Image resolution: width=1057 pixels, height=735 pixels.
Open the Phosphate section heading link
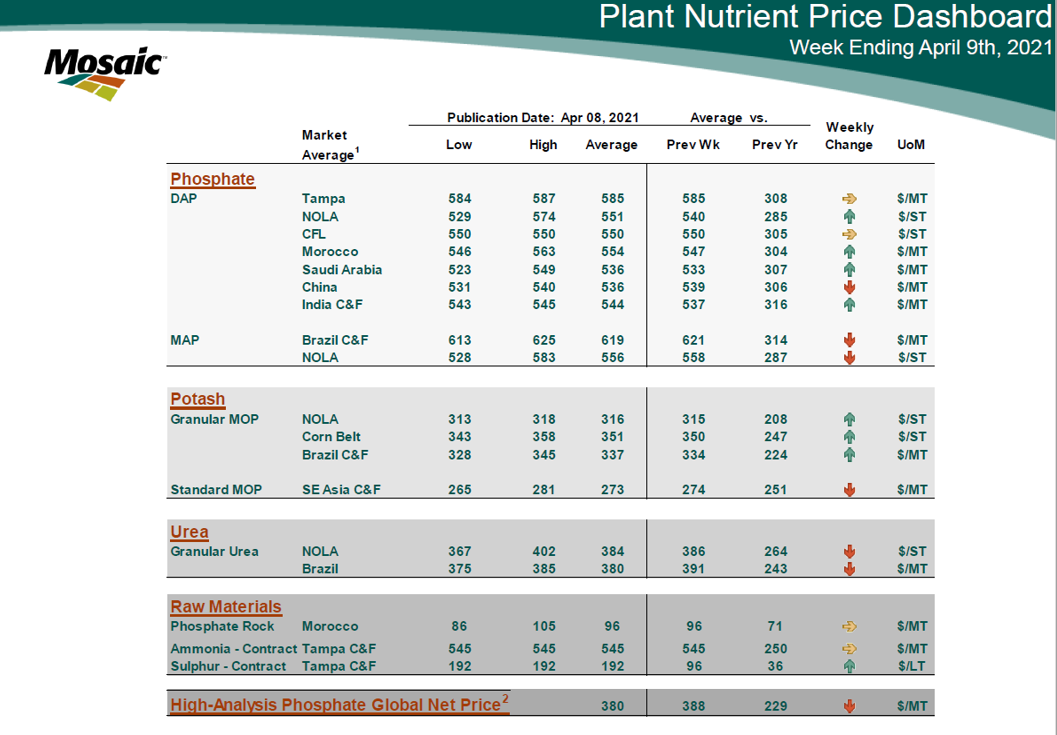click(212, 179)
